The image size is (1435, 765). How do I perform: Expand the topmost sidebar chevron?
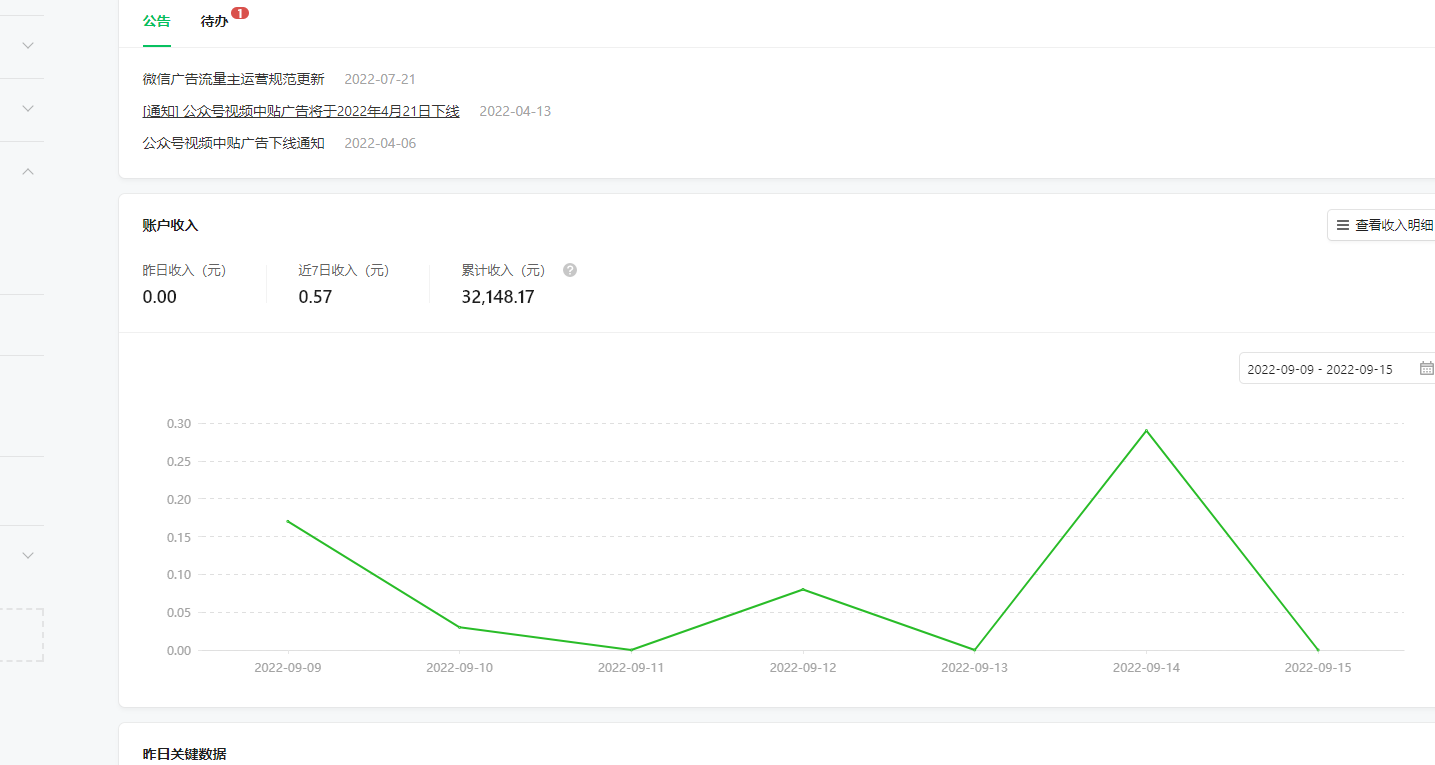(28, 45)
